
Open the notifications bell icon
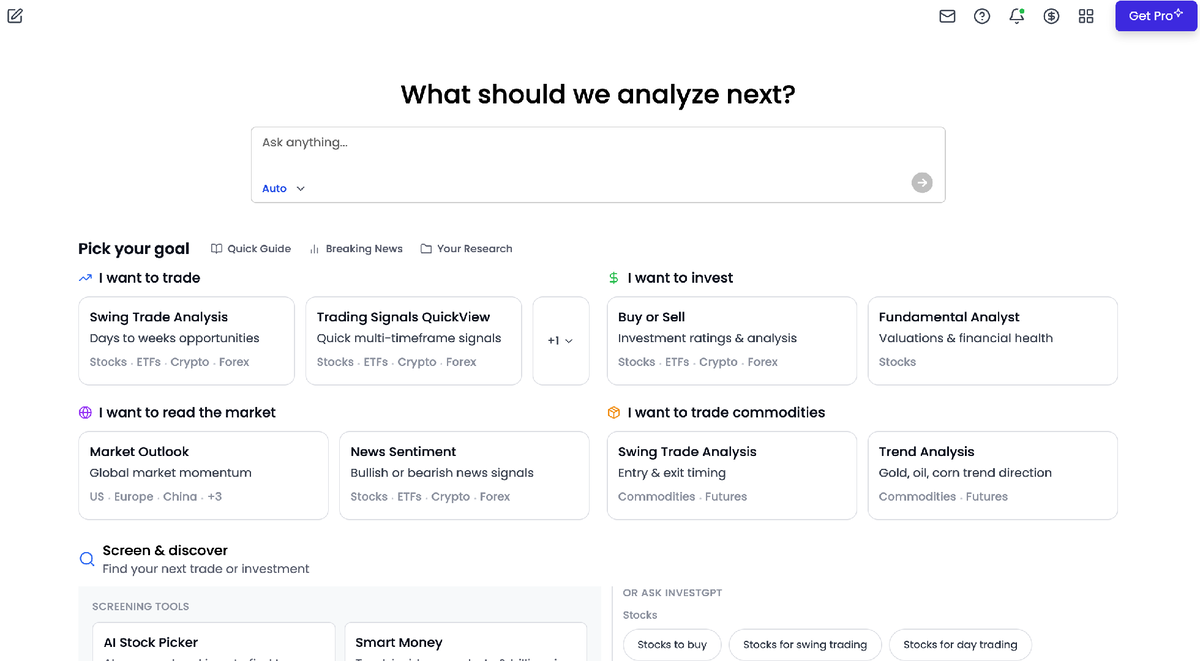pos(1016,16)
